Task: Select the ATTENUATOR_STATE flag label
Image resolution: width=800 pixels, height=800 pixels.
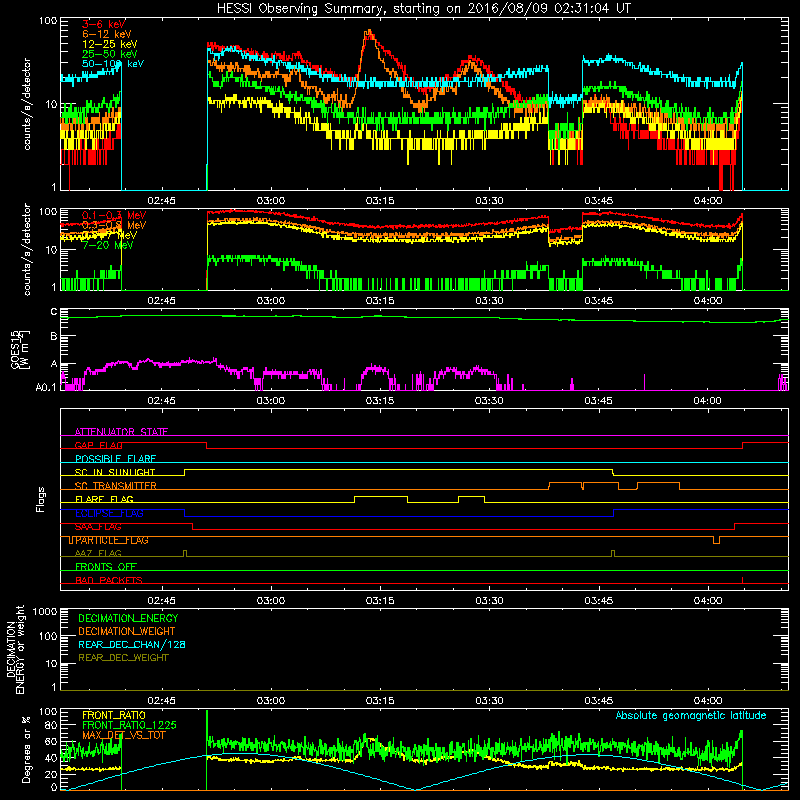Action: [x=121, y=432]
